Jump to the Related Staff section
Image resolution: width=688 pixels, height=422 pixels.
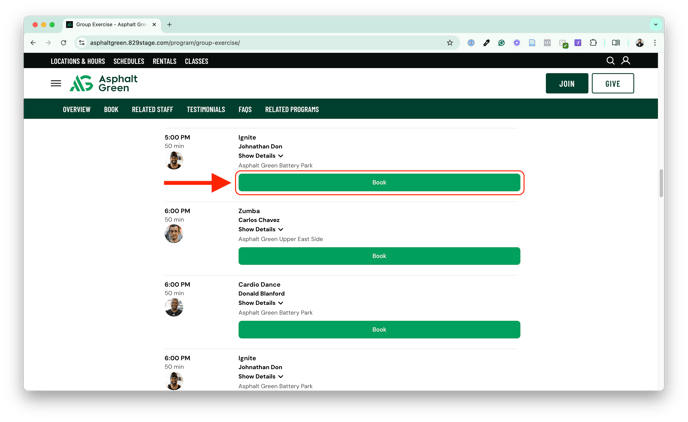[x=152, y=109]
